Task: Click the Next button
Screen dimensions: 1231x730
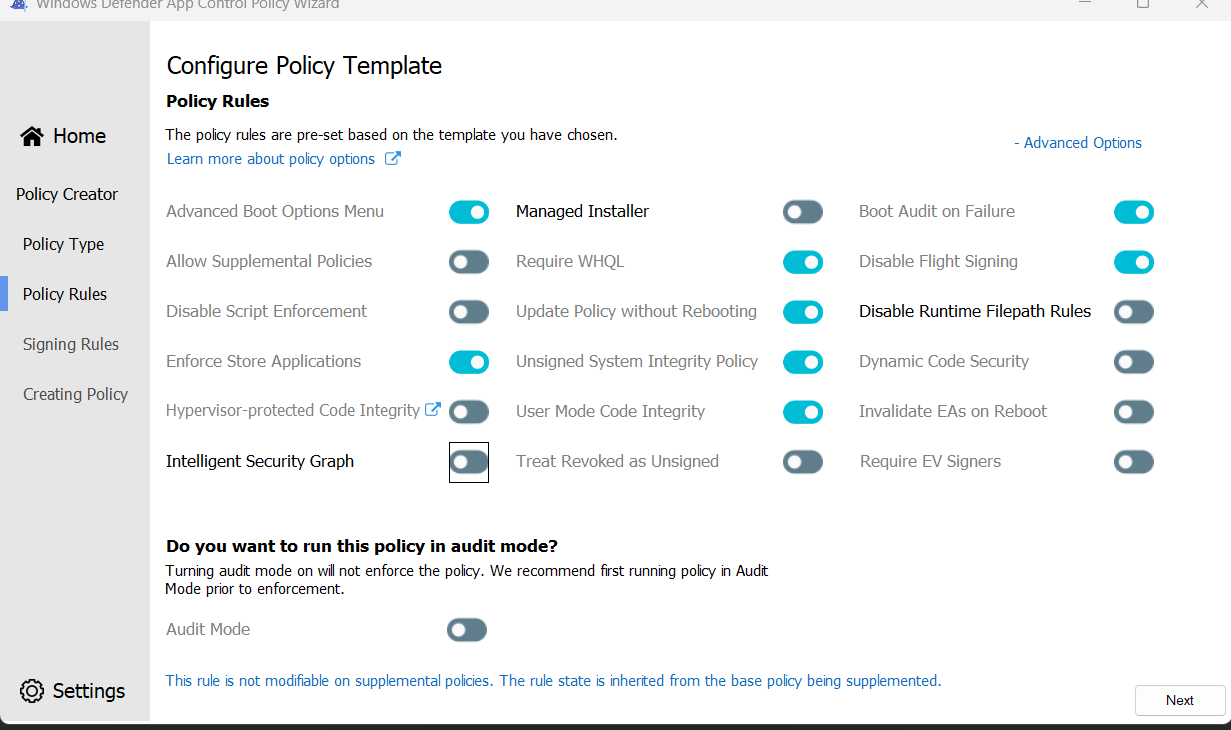Action: tap(1180, 700)
